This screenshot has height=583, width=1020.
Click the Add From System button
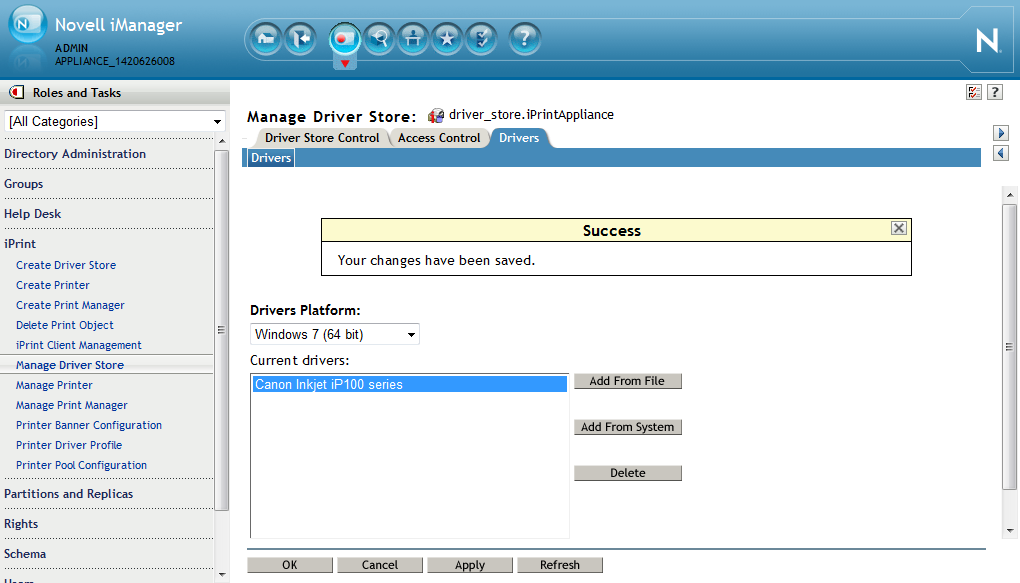click(628, 427)
